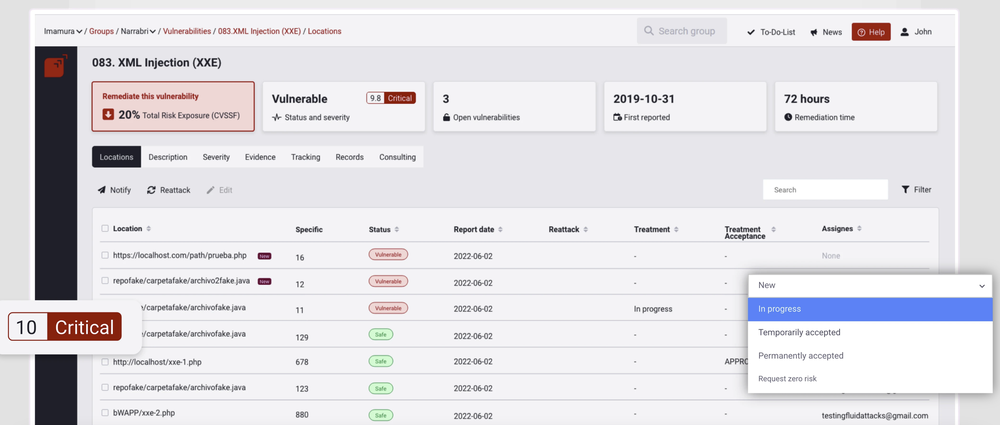Select In progress treatment option

870,309
